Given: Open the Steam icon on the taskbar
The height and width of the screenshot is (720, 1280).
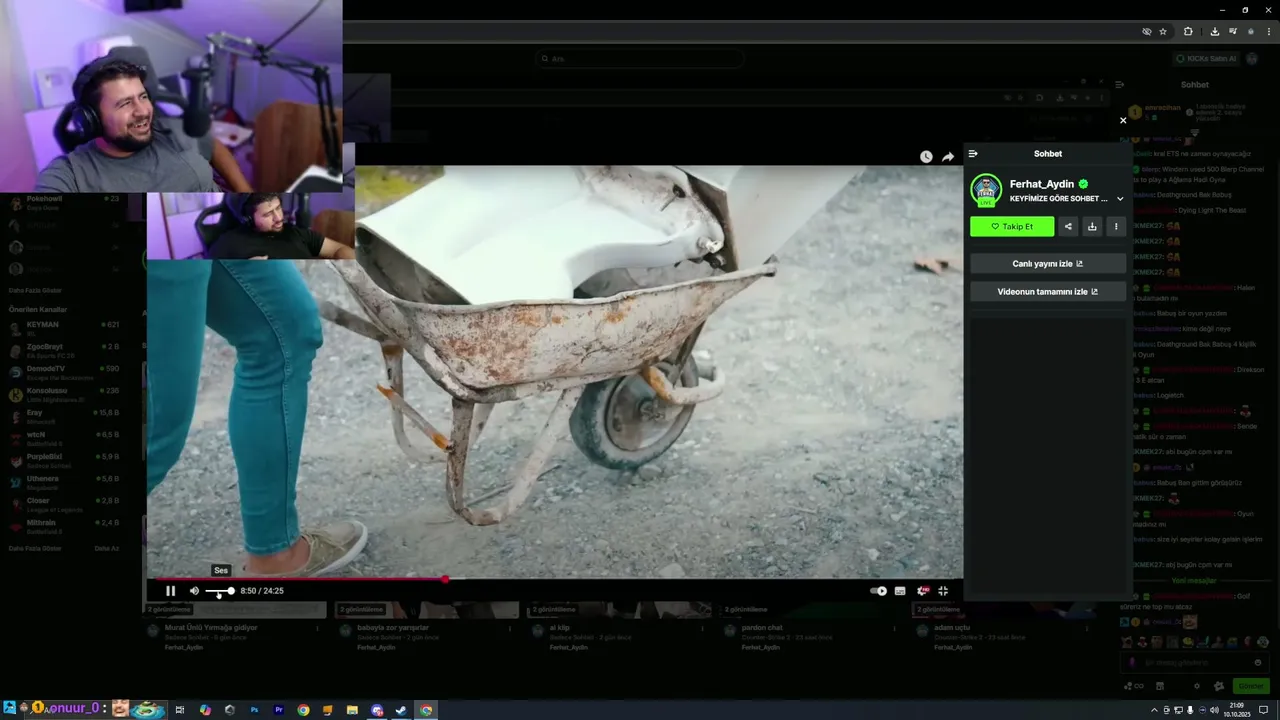Looking at the screenshot, I should point(401,710).
